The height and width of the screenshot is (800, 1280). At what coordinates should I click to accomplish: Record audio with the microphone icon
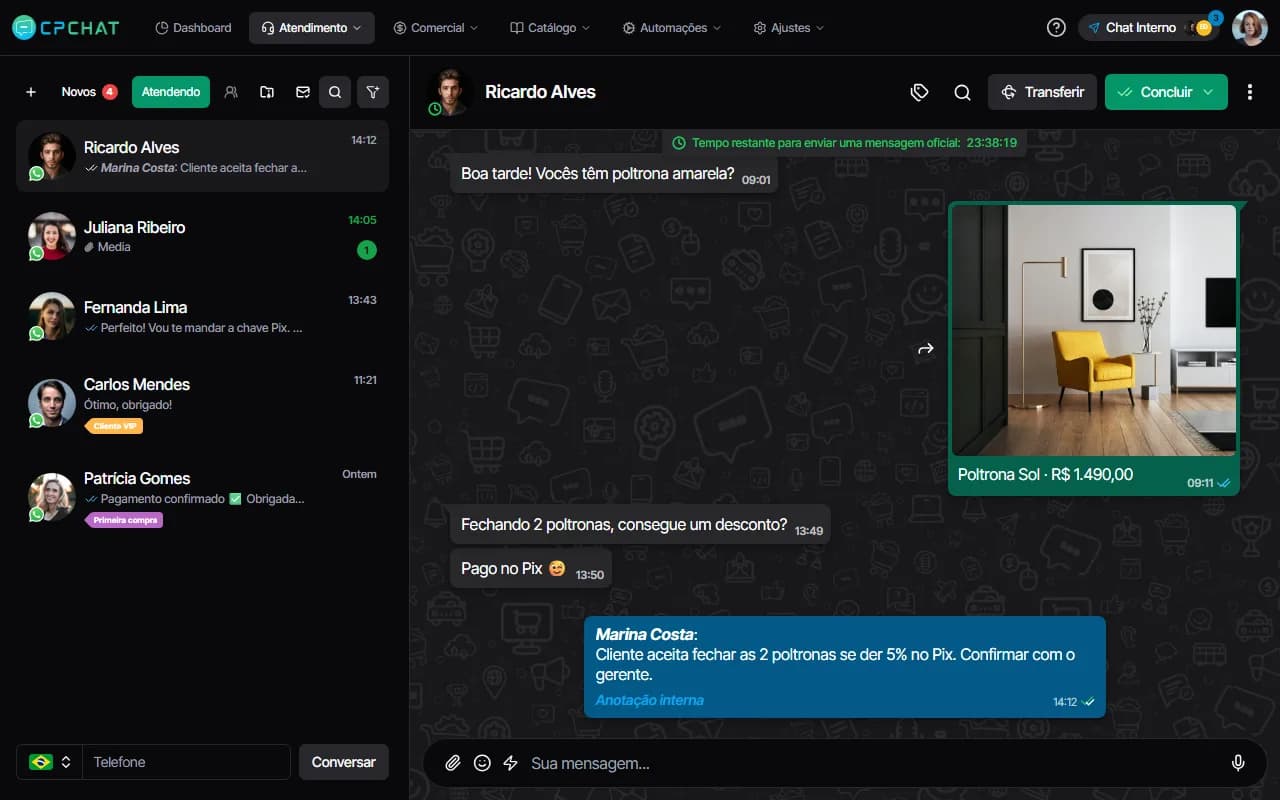pyautogui.click(x=1238, y=763)
